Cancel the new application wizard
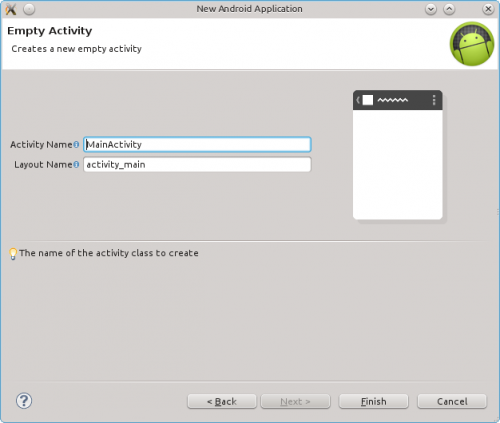 (452, 401)
